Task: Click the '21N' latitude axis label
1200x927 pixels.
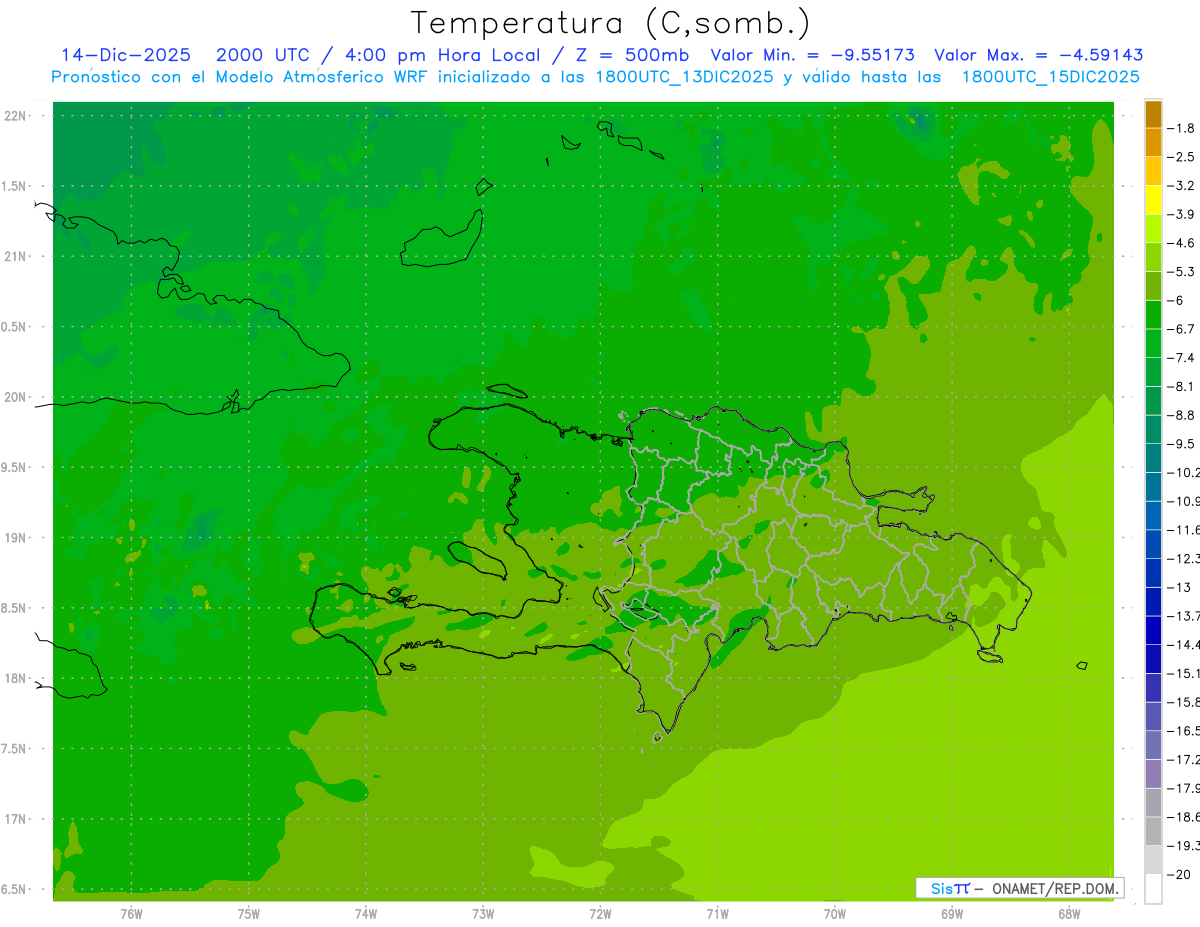Action: pos(16,256)
